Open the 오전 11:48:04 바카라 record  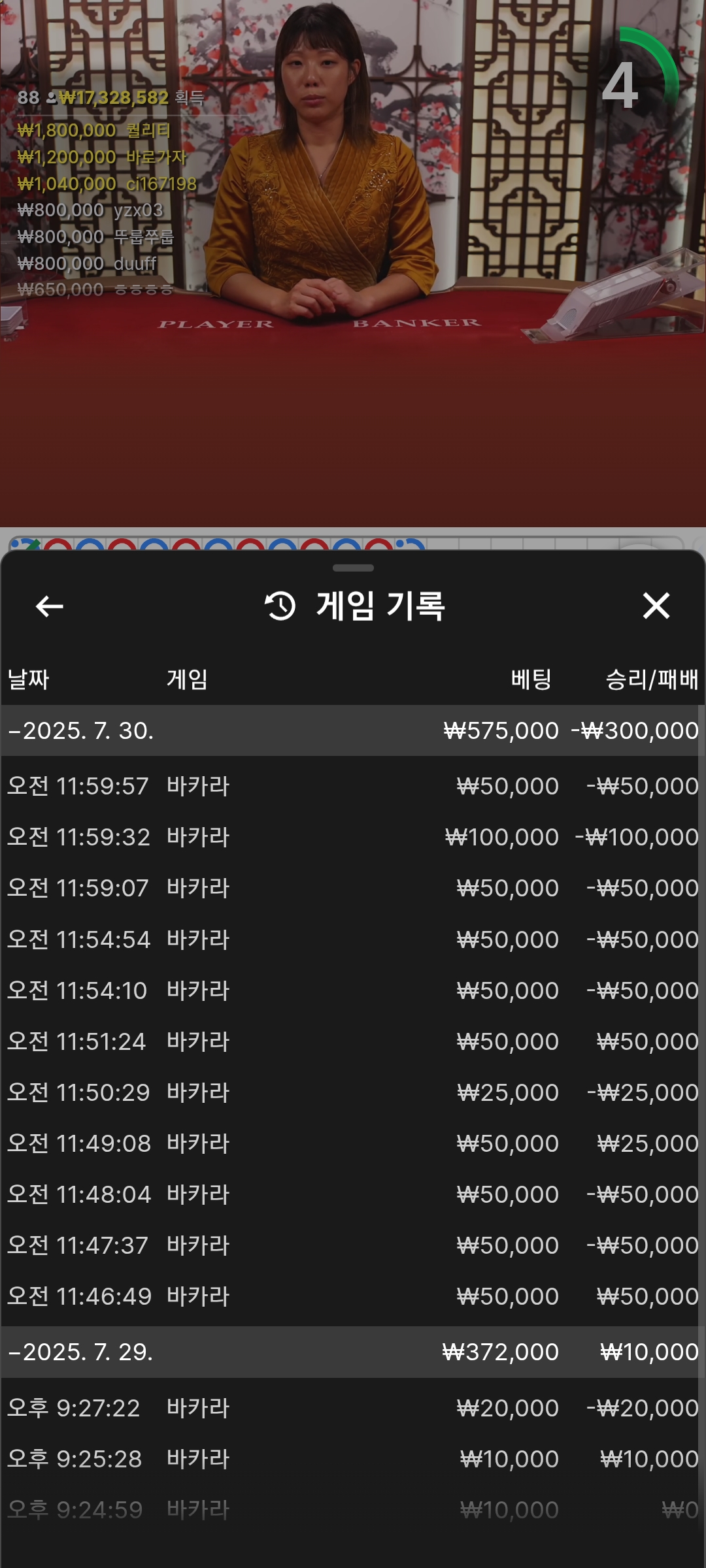click(353, 1194)
